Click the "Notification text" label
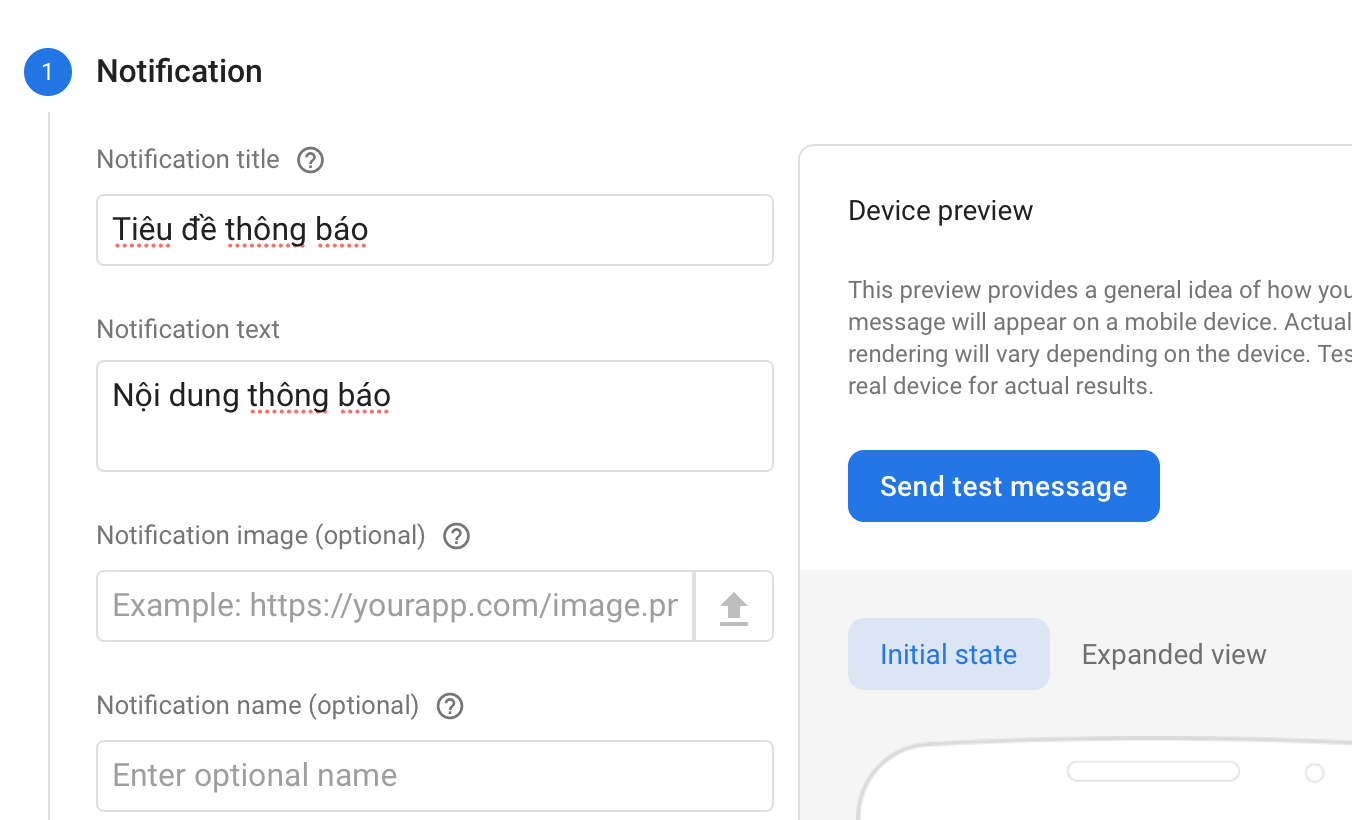 [188, 330]
